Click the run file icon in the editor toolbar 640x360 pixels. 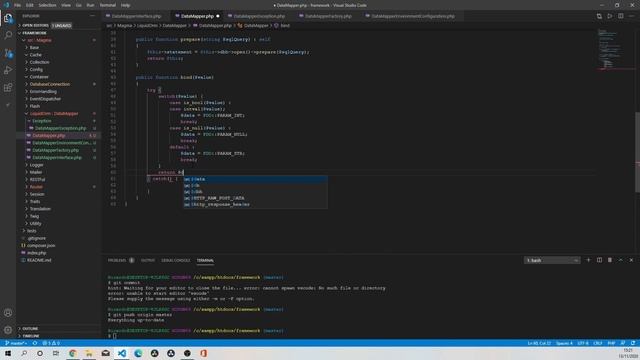610,16
